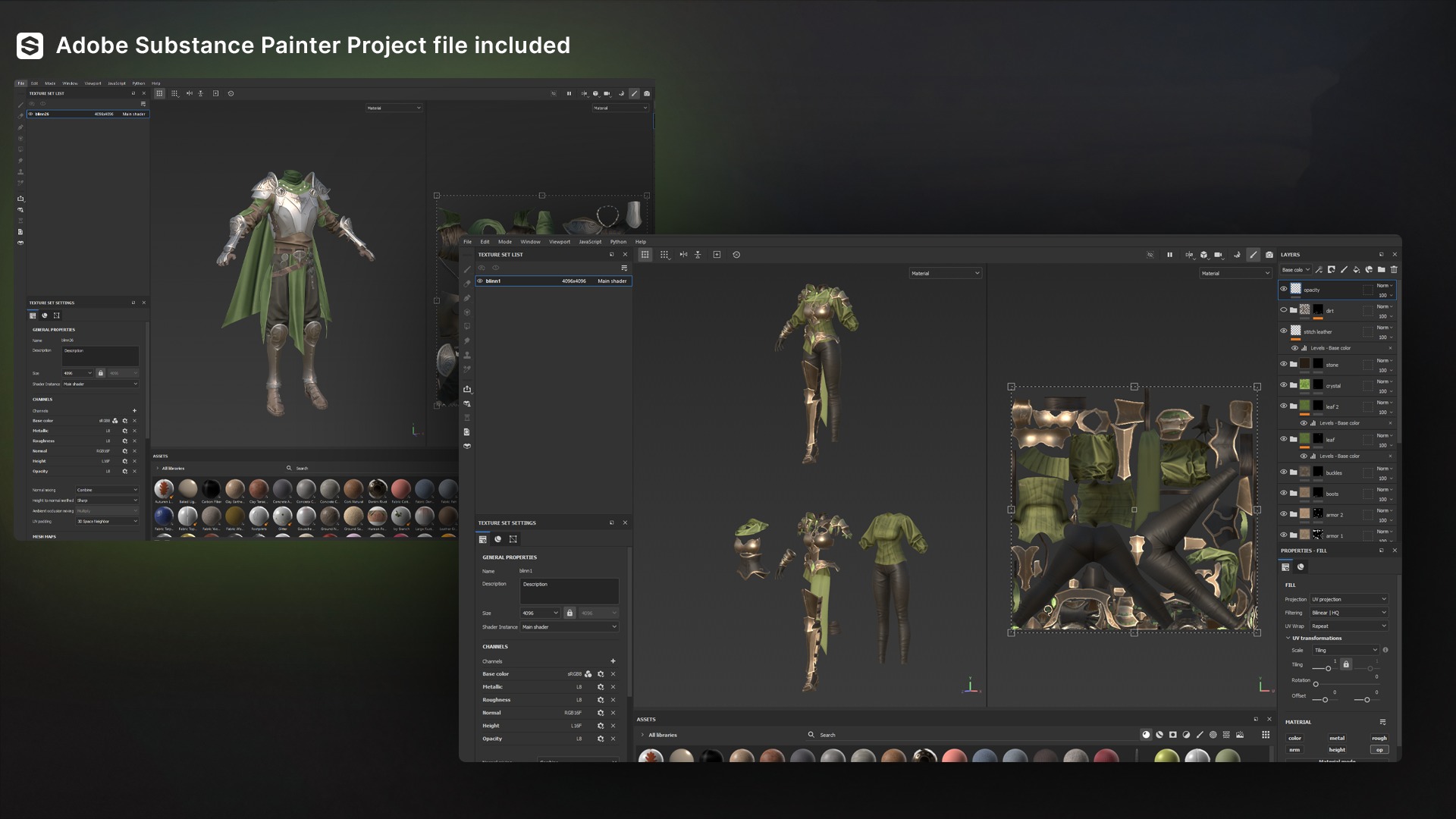Open Mode menu in front window

(505, 242)
